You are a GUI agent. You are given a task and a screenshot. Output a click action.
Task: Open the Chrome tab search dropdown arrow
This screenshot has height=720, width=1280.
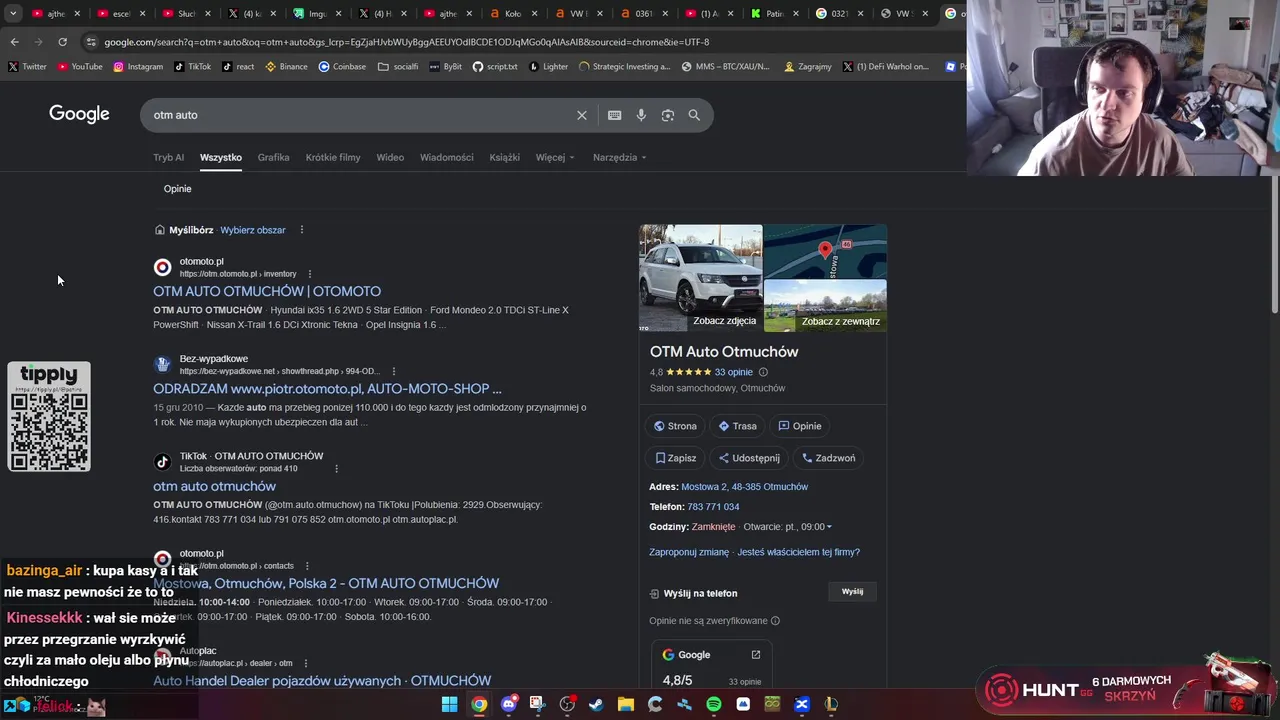click(13, 13)
